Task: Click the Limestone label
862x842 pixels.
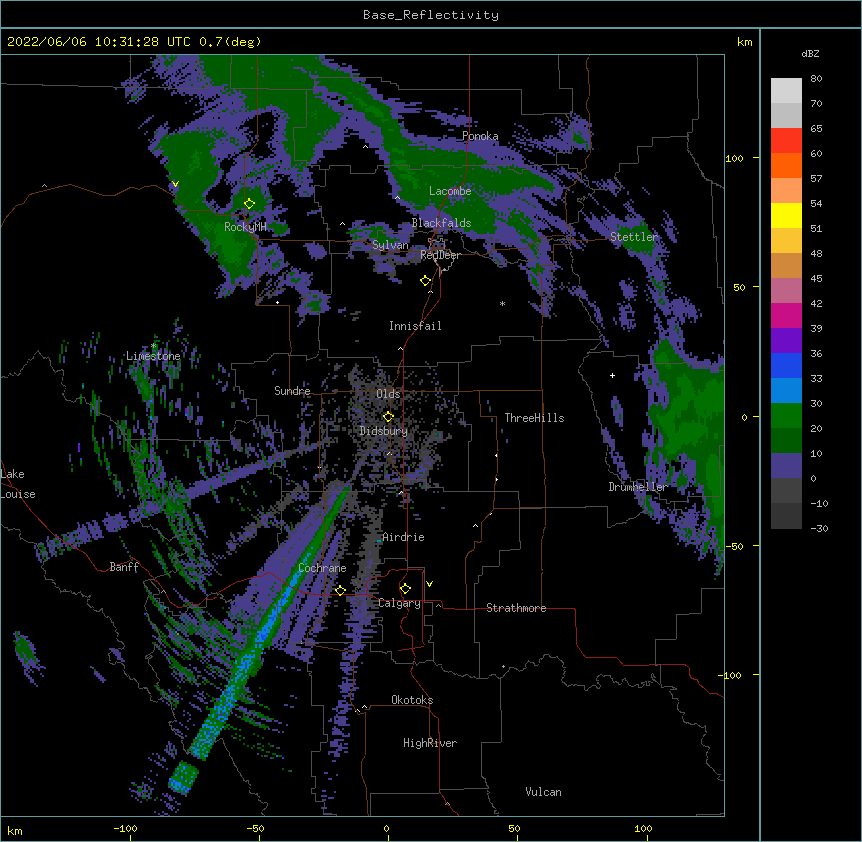Action: 153,356
